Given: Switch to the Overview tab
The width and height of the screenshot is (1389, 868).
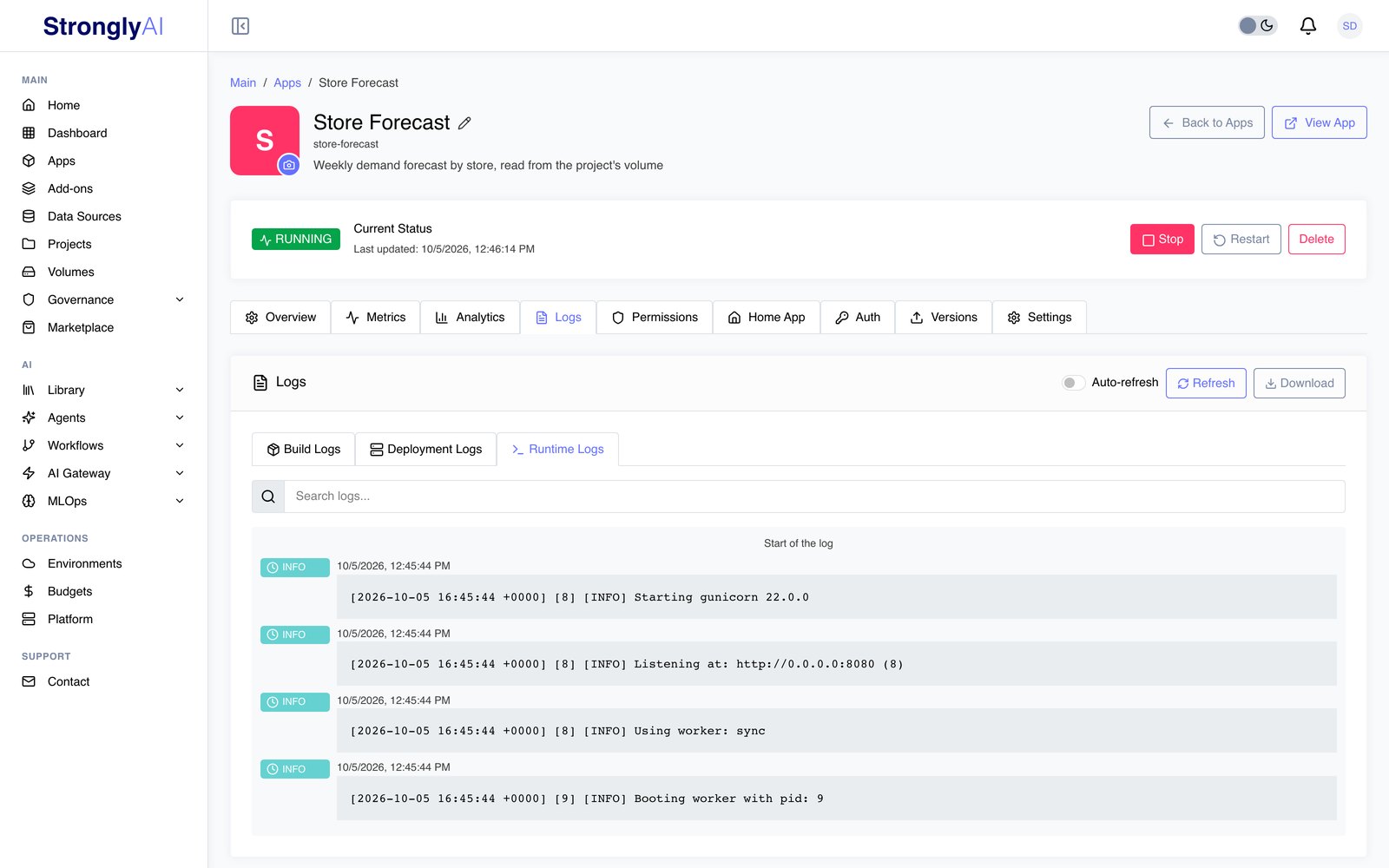Looking at the screenshot, I should (x=280, y=318).
